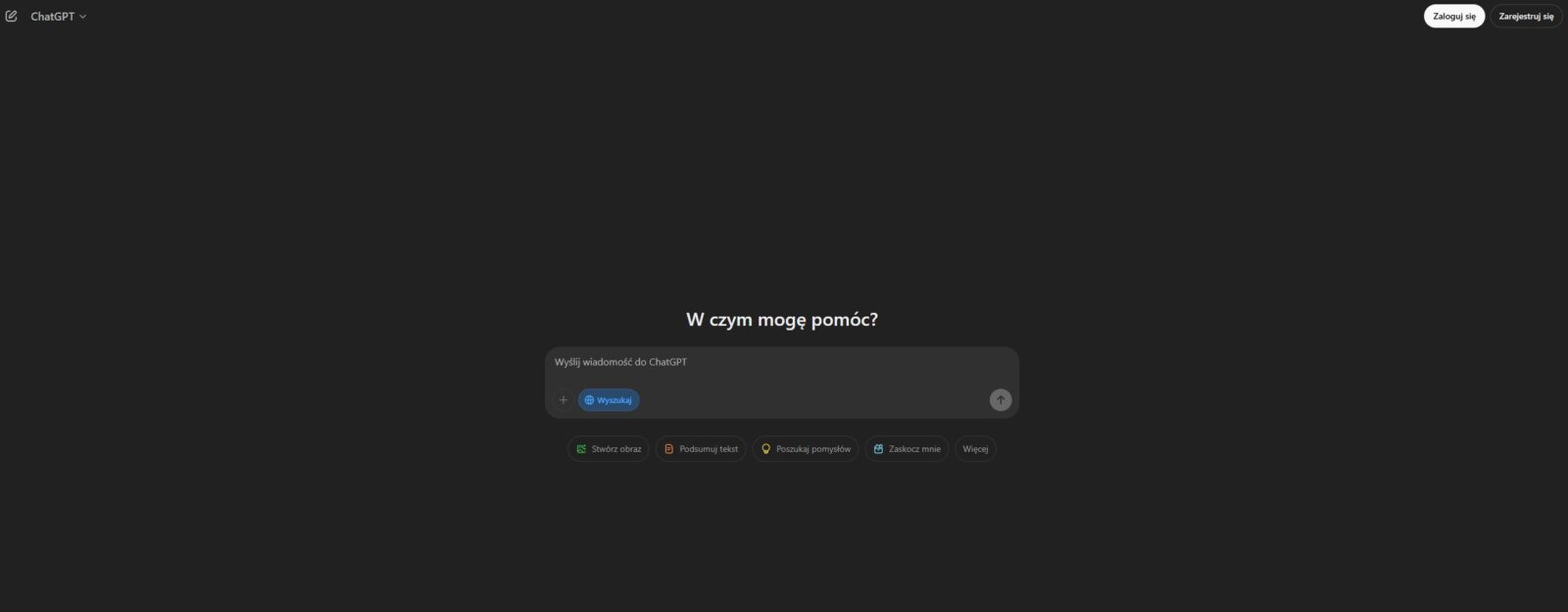Send the message with the arrow icon
This screenshot has height=612, width=1568.
[1000, 399]
